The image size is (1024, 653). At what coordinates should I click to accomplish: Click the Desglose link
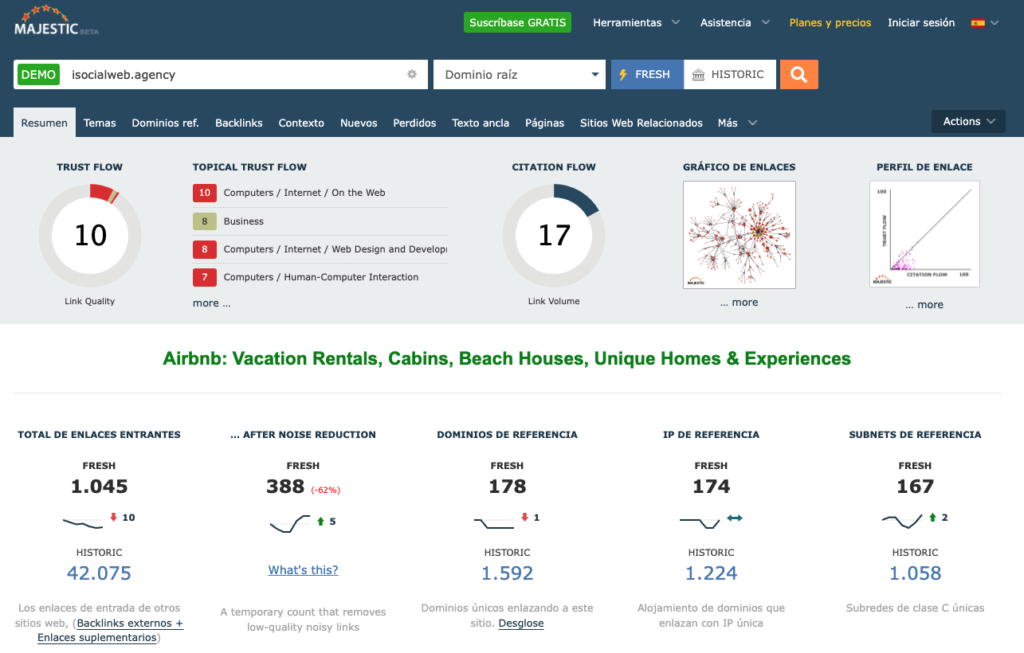(x=521, y=623)
